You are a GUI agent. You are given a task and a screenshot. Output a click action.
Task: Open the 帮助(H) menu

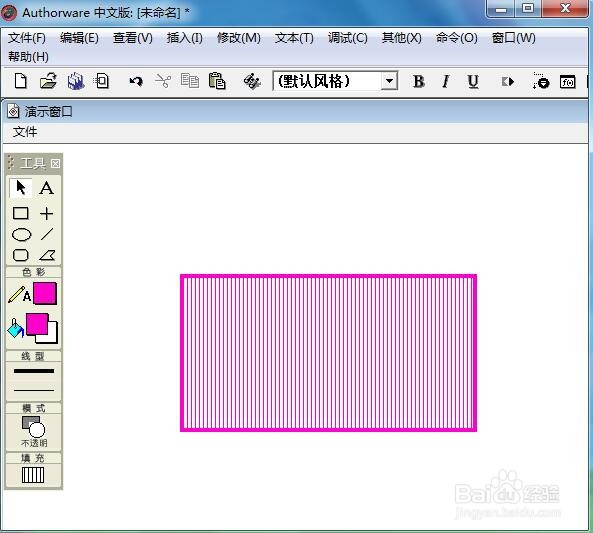pos(28,57)
